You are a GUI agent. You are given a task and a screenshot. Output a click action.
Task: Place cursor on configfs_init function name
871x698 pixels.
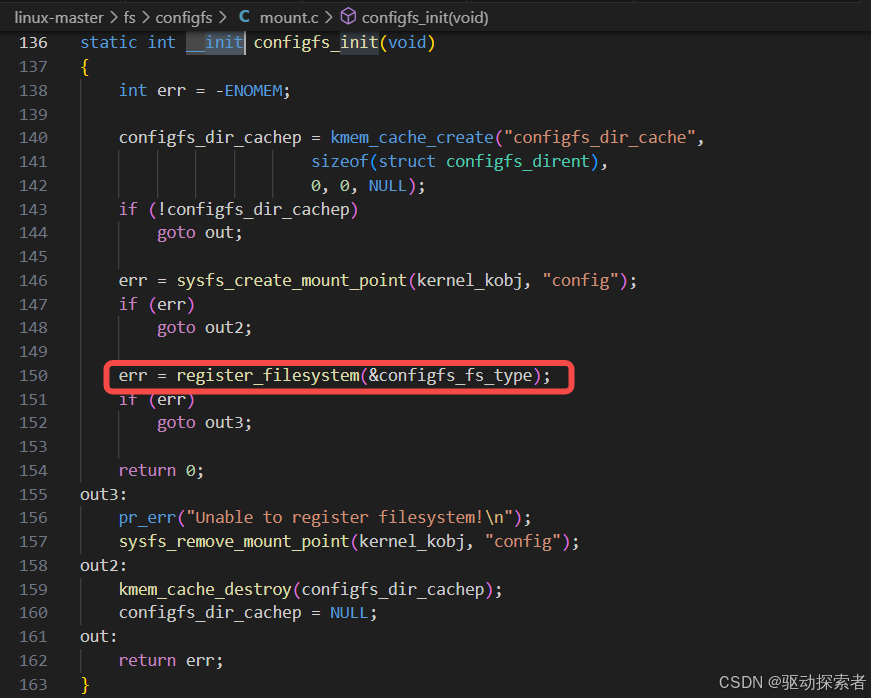pyautogui.click(x=316, y=43)
